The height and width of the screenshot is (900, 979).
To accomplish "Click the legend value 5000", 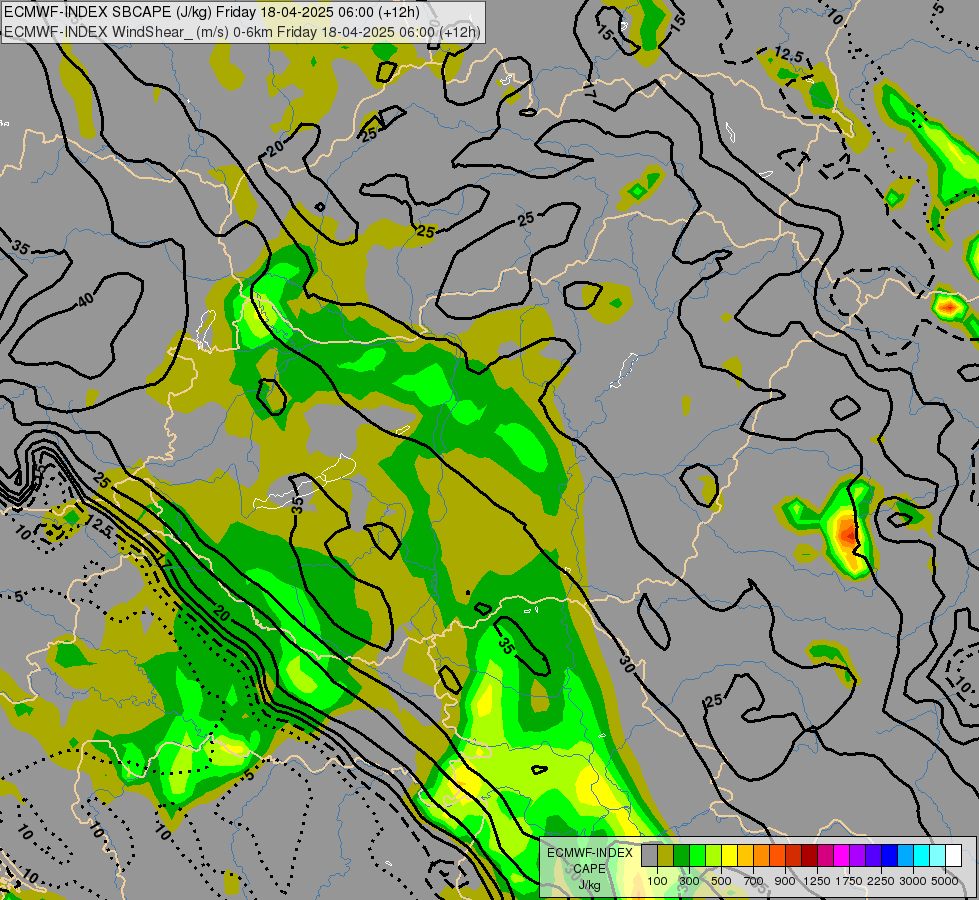I will pos(945,881).
